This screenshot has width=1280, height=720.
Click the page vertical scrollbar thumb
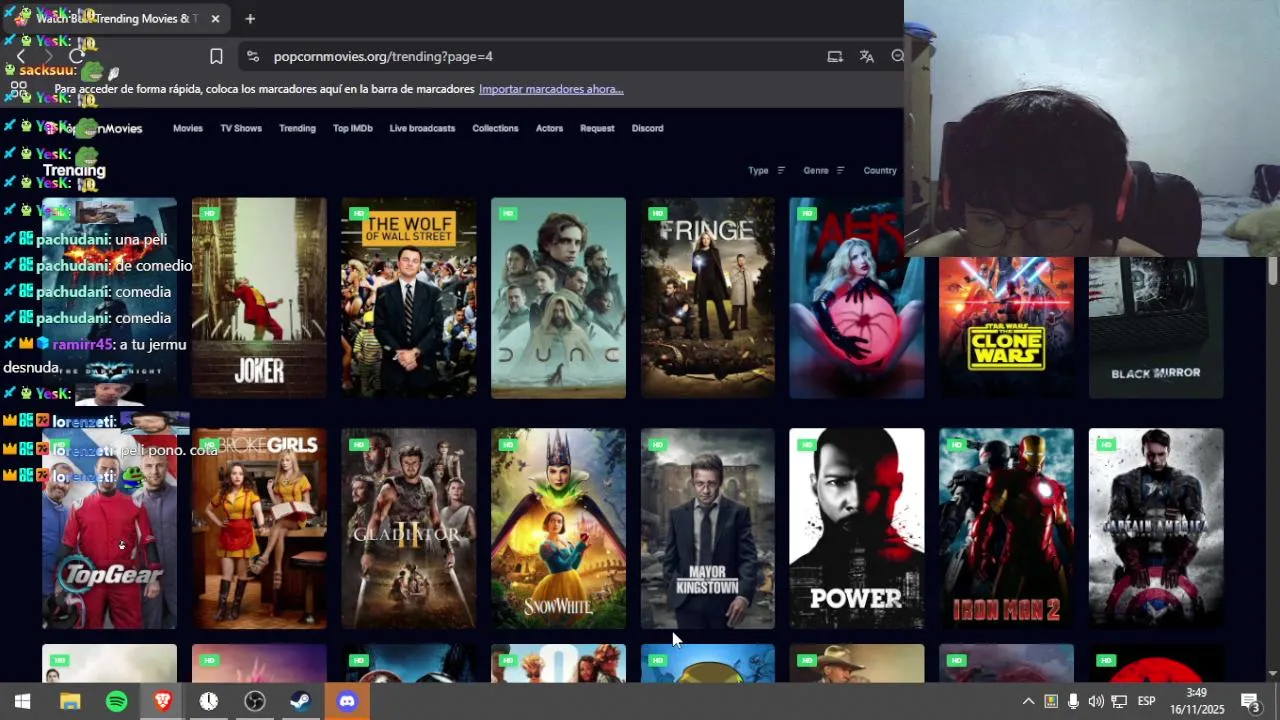click(1272, 269)
